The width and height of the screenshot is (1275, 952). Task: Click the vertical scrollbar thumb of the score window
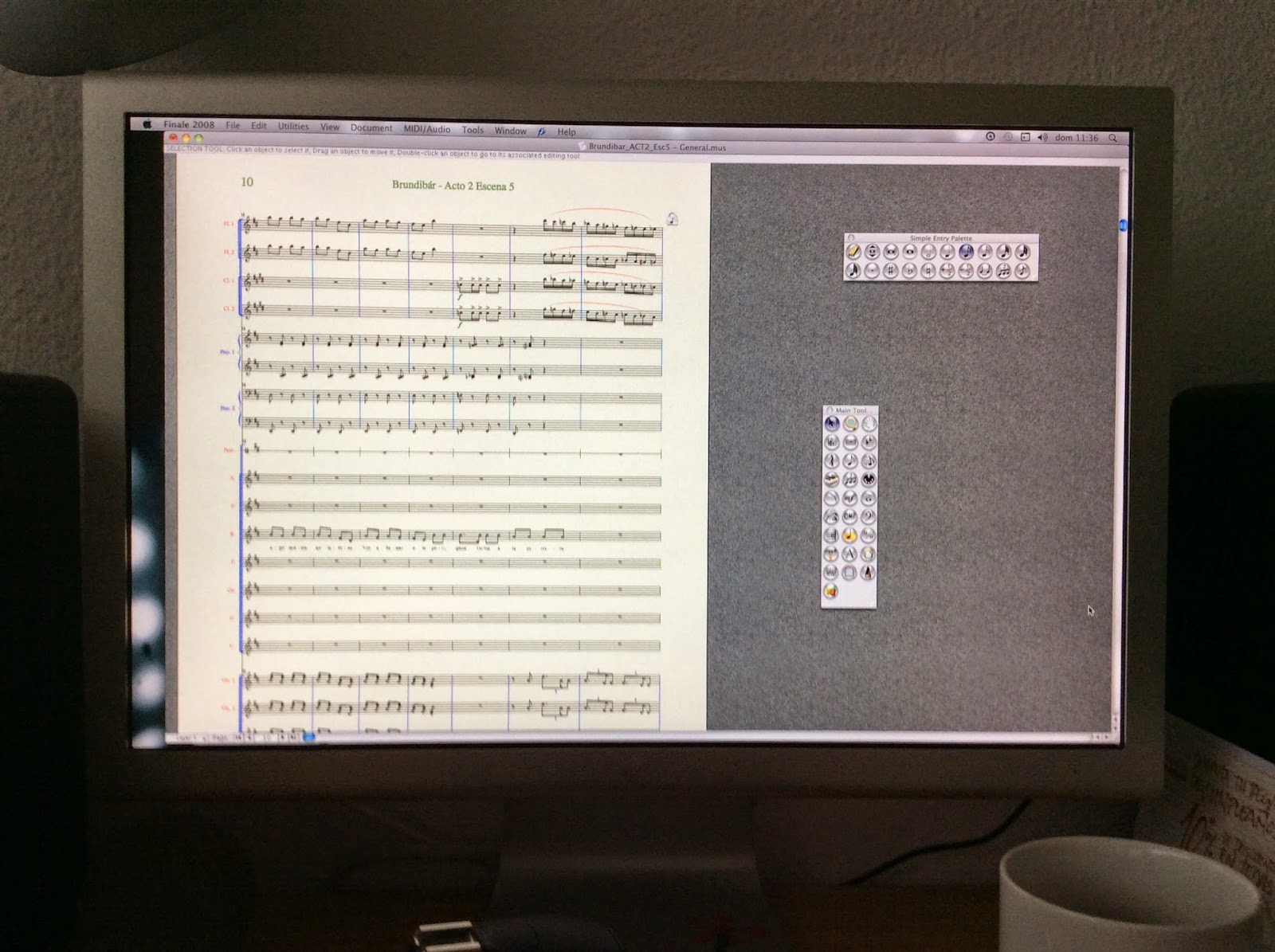click(x=1123, y=226)
